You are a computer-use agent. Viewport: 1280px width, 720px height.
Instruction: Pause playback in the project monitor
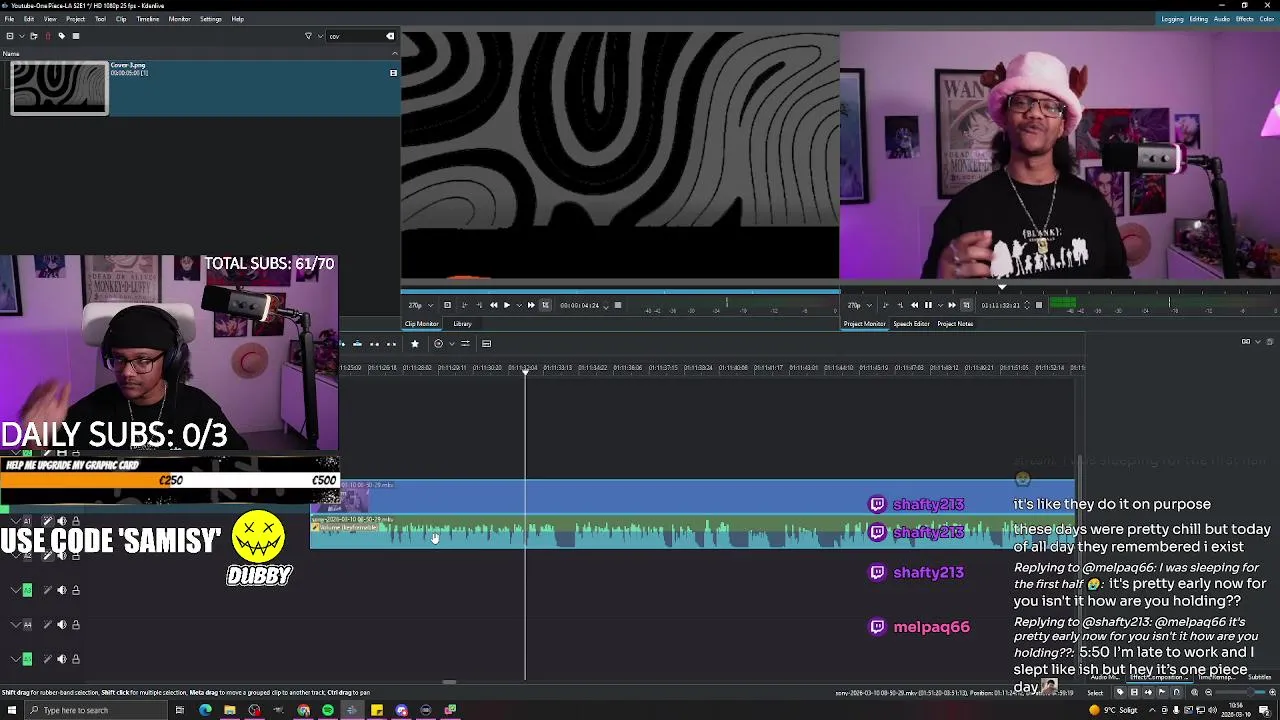[x=928, y=305]
